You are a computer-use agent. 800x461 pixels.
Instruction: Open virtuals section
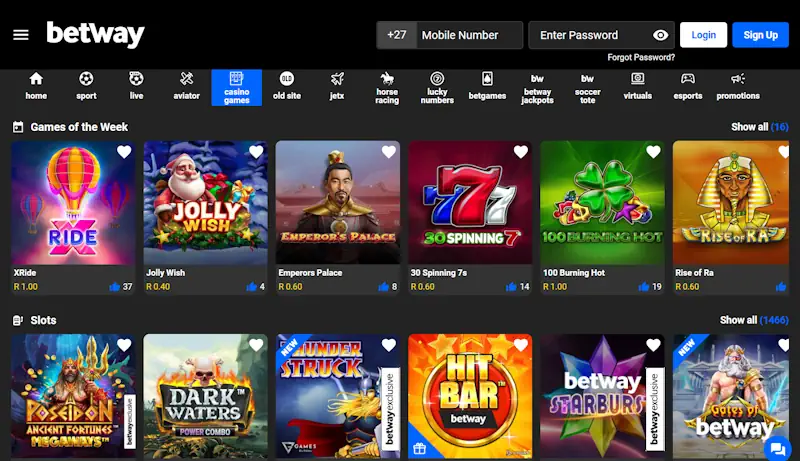point(638,87)
